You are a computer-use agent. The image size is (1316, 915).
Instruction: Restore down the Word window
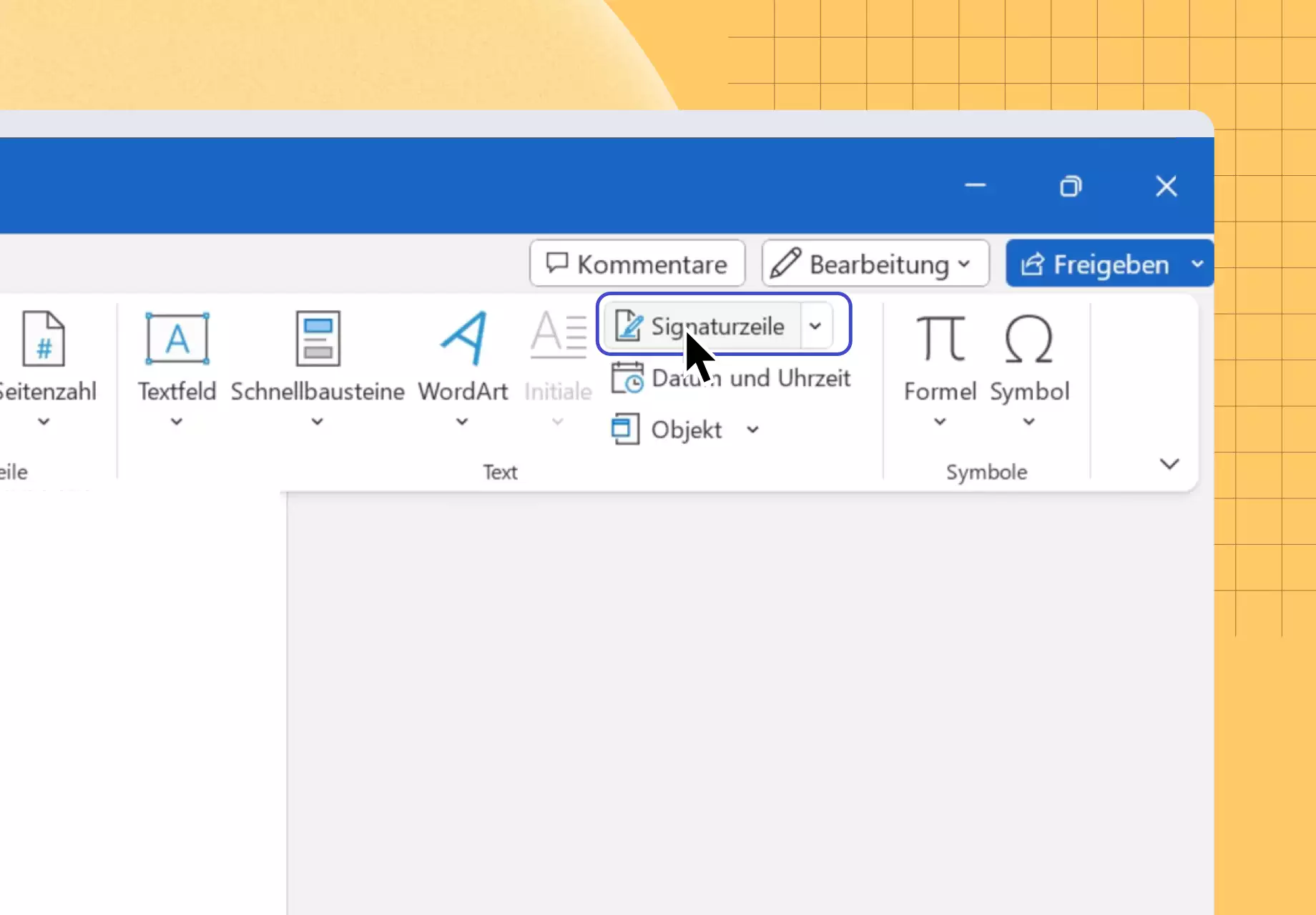(1071, 186)
